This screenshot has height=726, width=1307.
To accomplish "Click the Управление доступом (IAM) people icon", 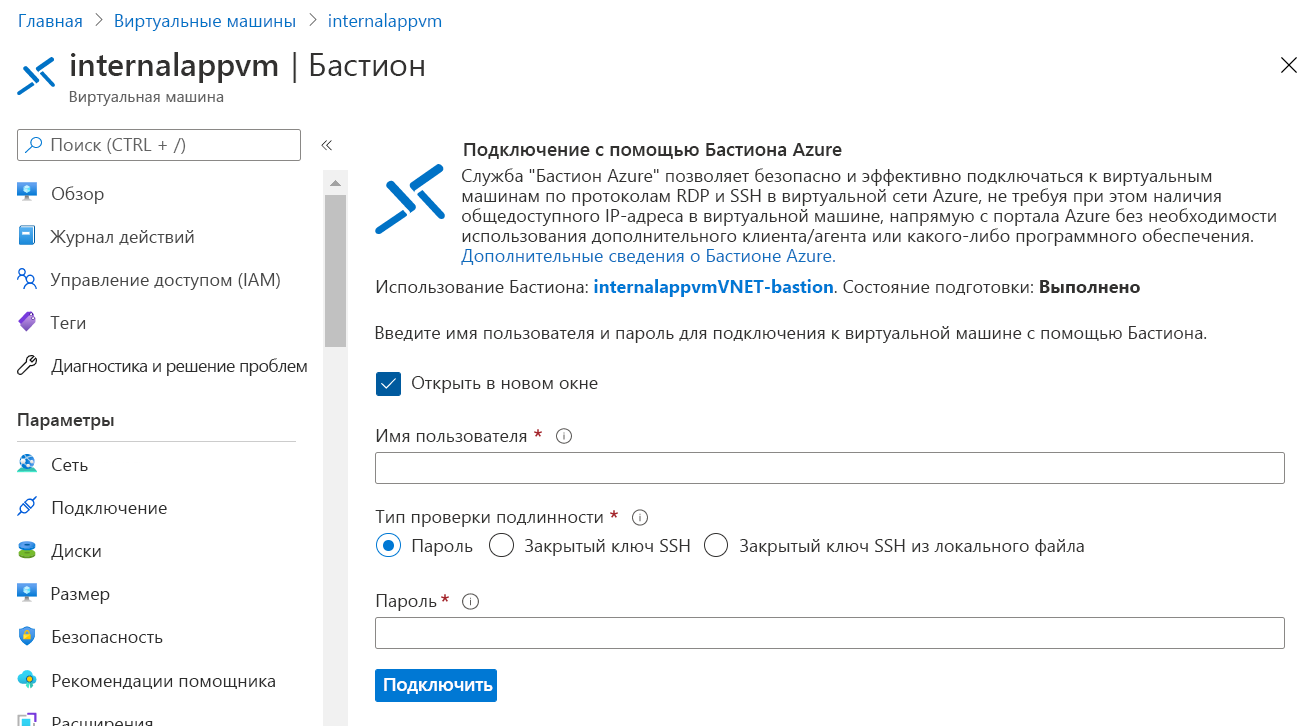I will pyautogui.click(x=27, y=279).
